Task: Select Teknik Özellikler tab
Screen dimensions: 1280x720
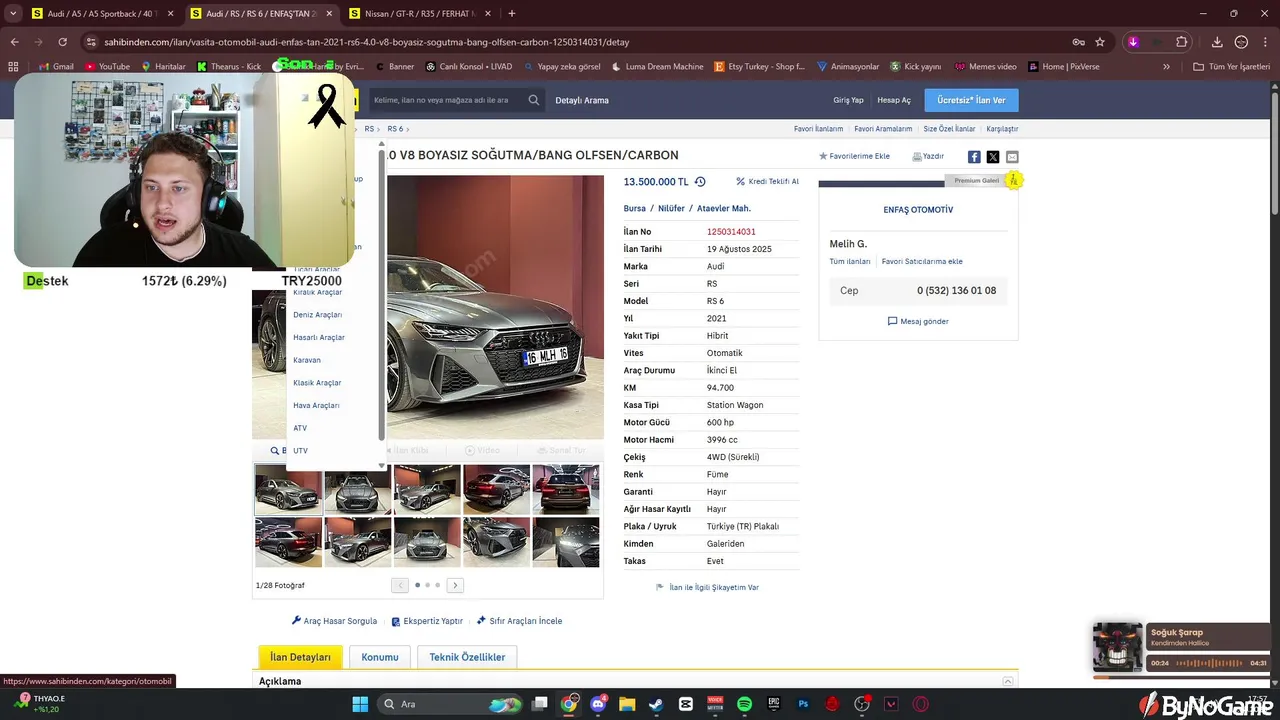Action: (x=467, y=657)
